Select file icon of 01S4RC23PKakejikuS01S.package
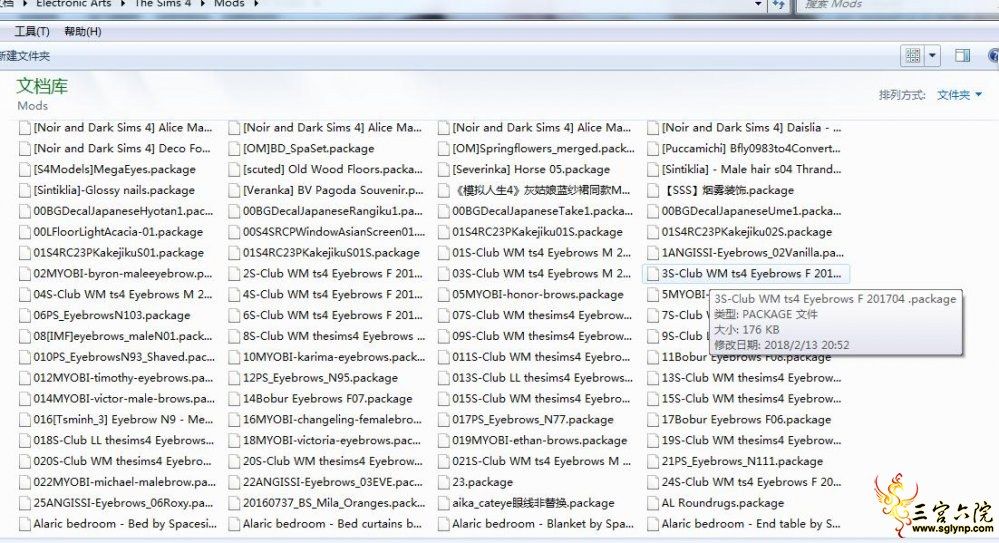999x543 pixels. [x=234, y=253]
